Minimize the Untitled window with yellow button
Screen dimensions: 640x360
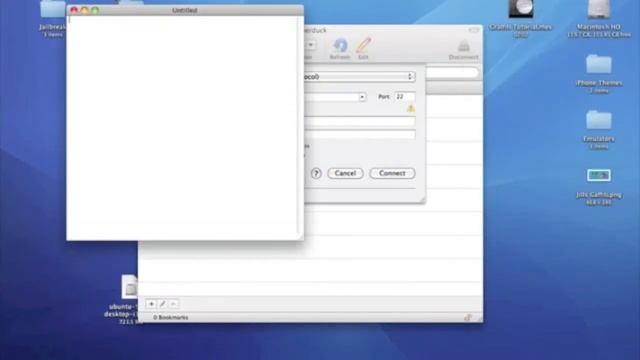[x=84, y=10]
